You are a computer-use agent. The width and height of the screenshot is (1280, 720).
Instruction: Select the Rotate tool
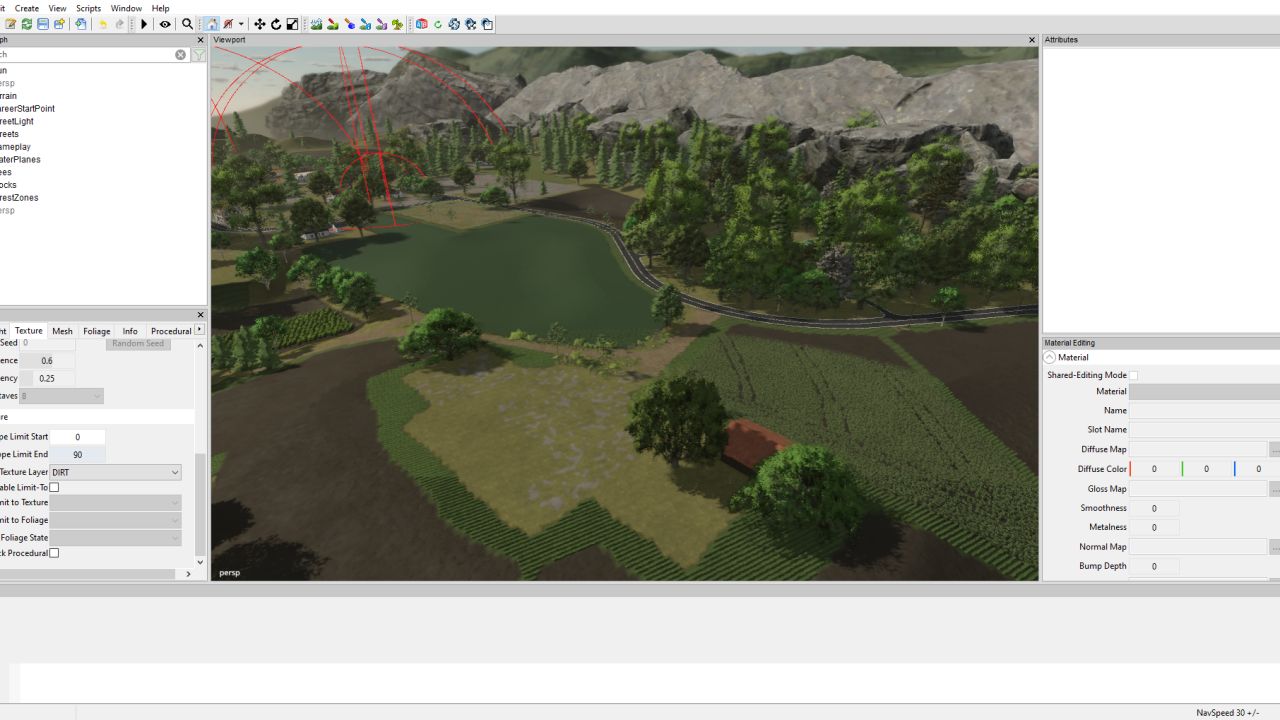click(276, 24)
